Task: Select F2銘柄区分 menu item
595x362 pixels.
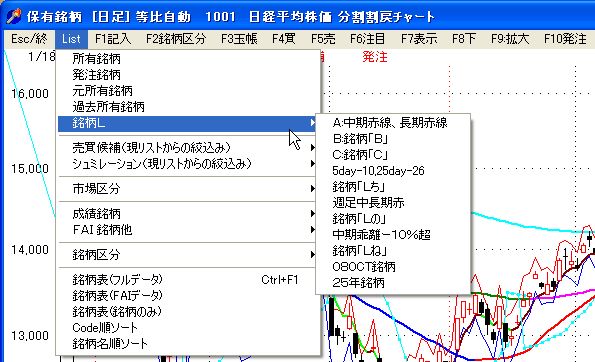Action: point(176,39)
